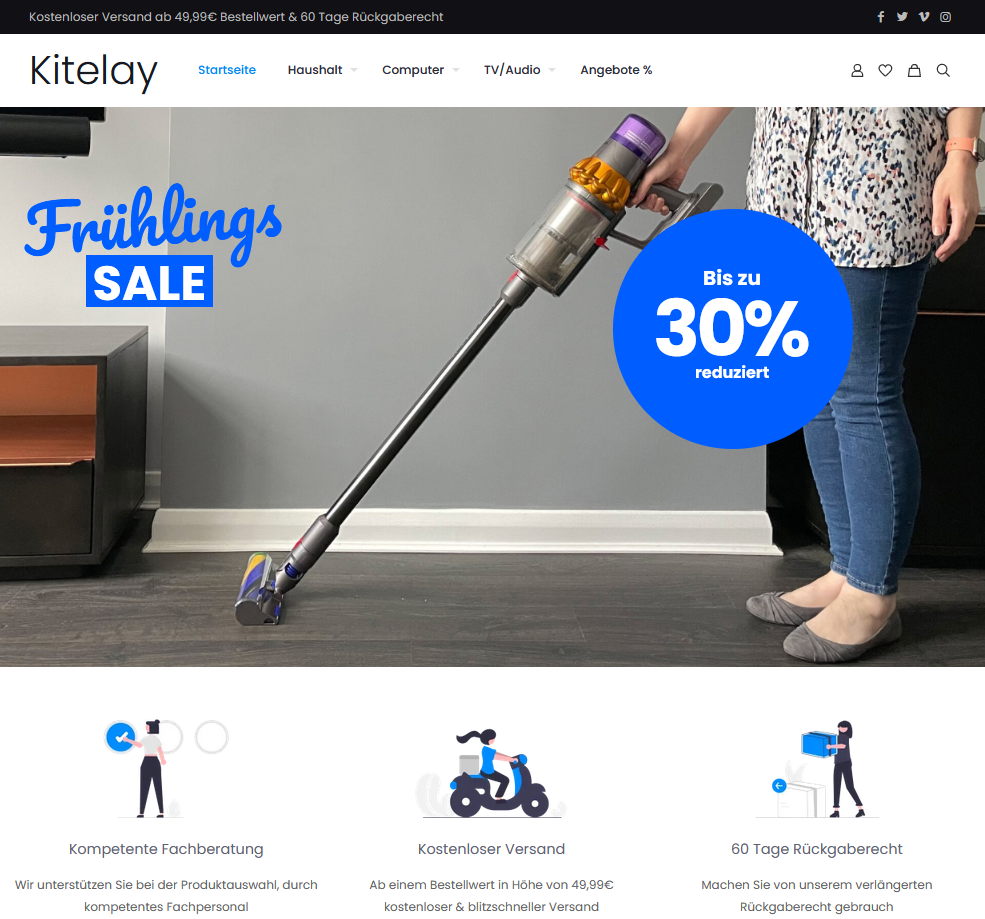
Task: Click the Kostenloser Versand heading
Action: (x=491, y=849)
